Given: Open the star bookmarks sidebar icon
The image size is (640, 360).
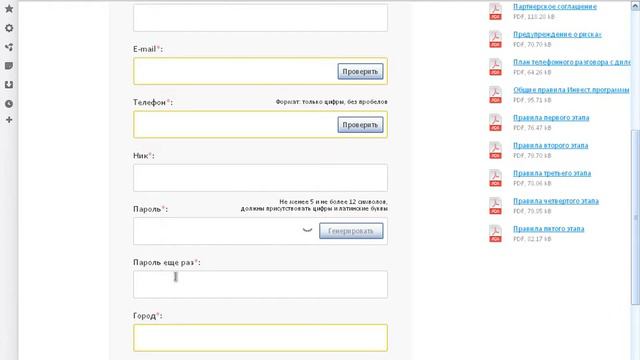Looking at the screenshot, I should click(9, 9).
